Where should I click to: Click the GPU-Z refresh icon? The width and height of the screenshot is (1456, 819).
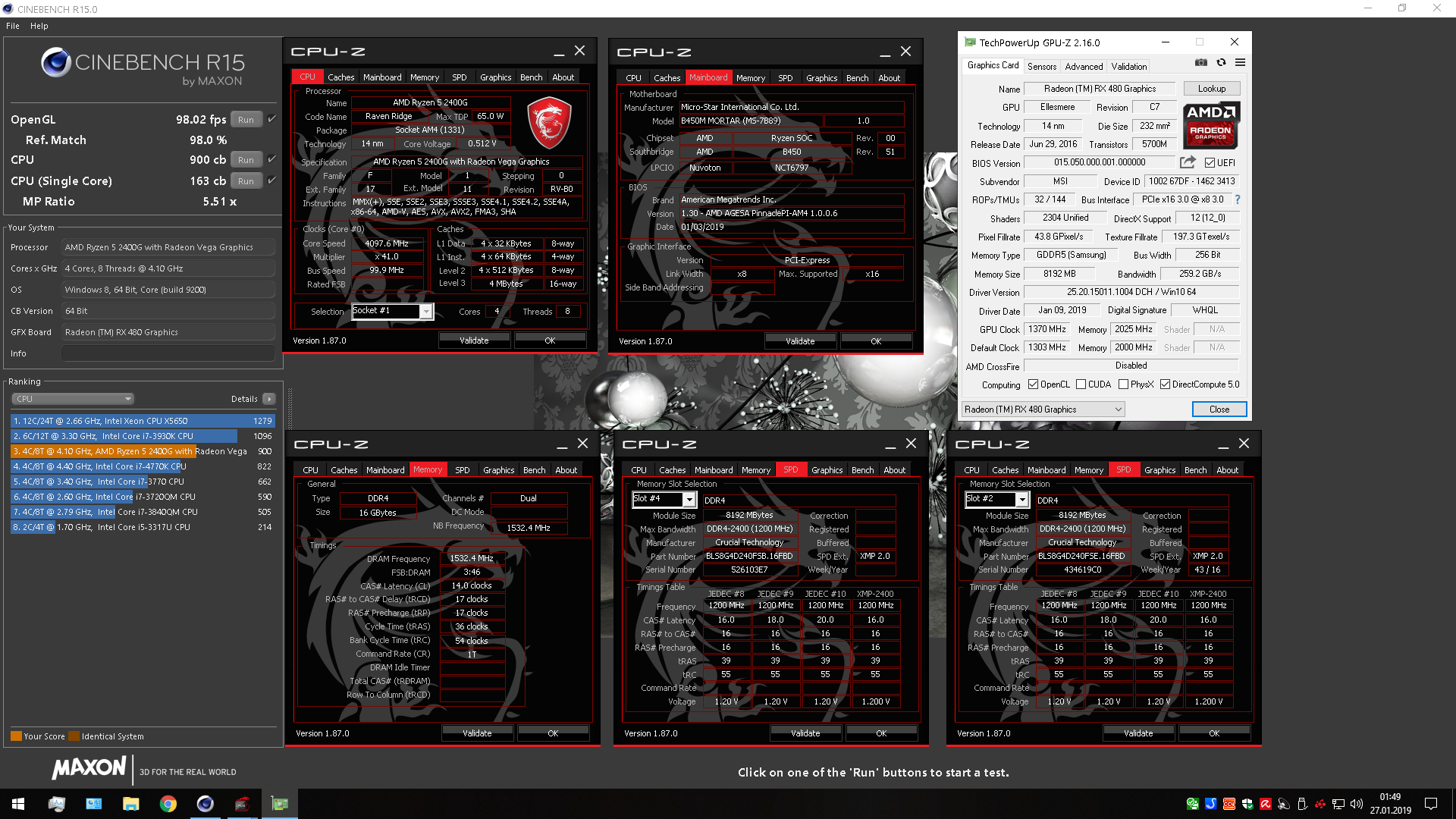point(1221,62)
